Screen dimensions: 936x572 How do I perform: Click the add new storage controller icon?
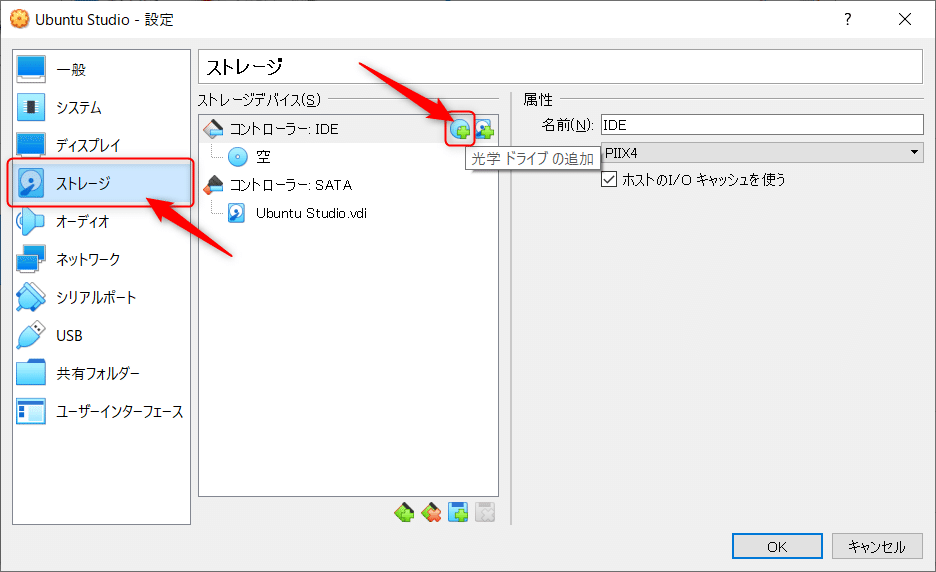pos(404,512)
